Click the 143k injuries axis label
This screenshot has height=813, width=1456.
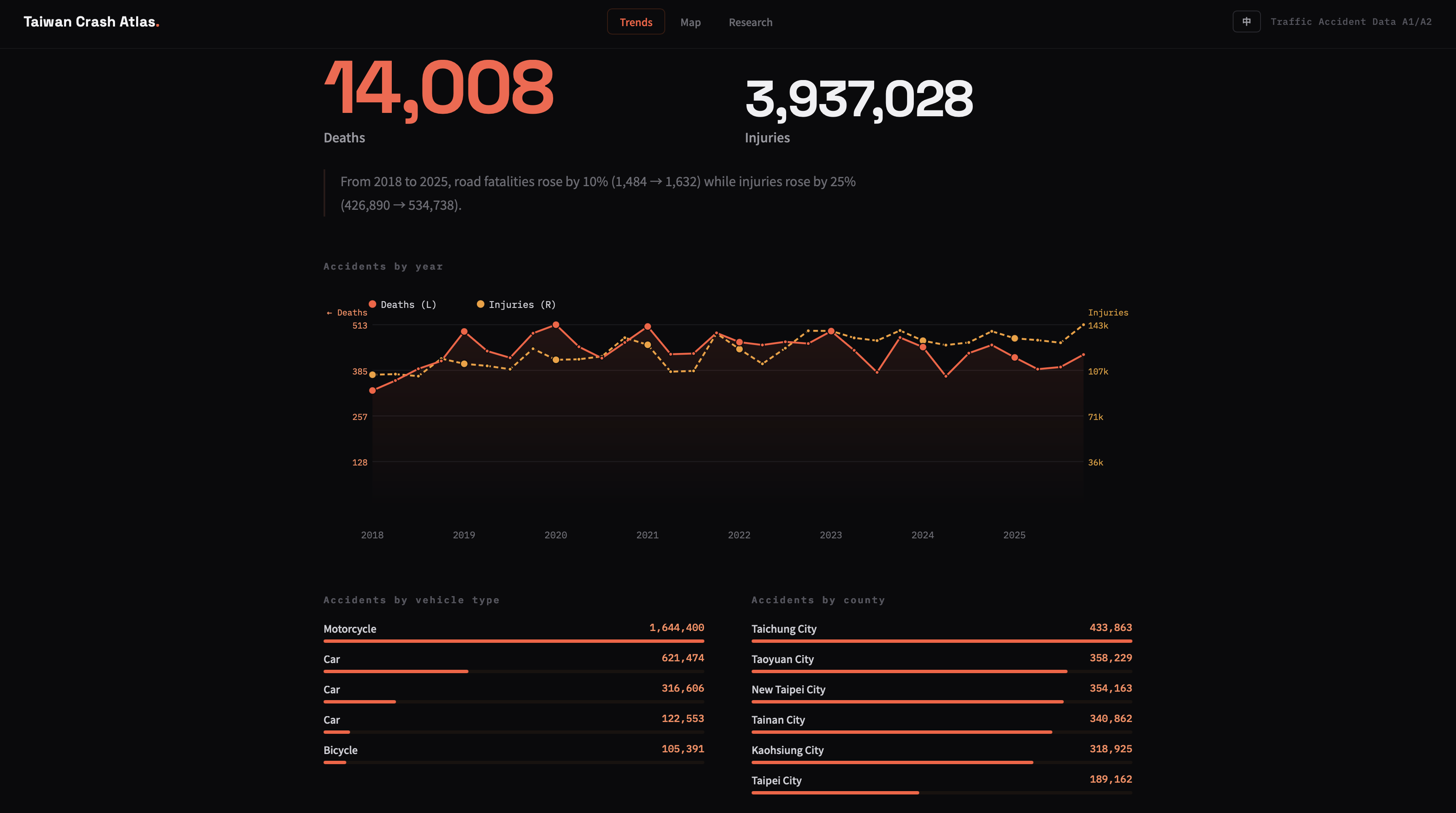1097,326
